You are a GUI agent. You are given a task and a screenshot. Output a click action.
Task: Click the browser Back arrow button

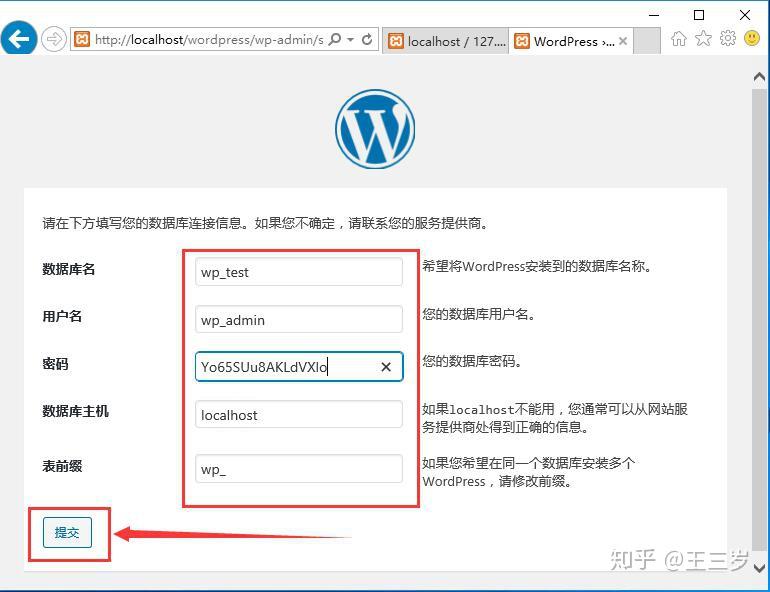point(19,38)
